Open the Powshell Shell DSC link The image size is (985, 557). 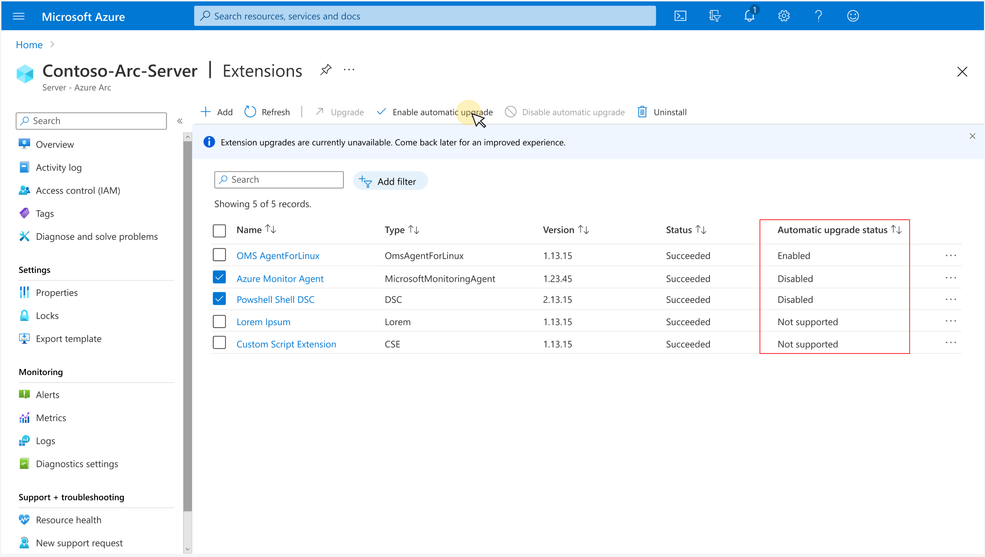pyautogui.click(x=275, y=300)
